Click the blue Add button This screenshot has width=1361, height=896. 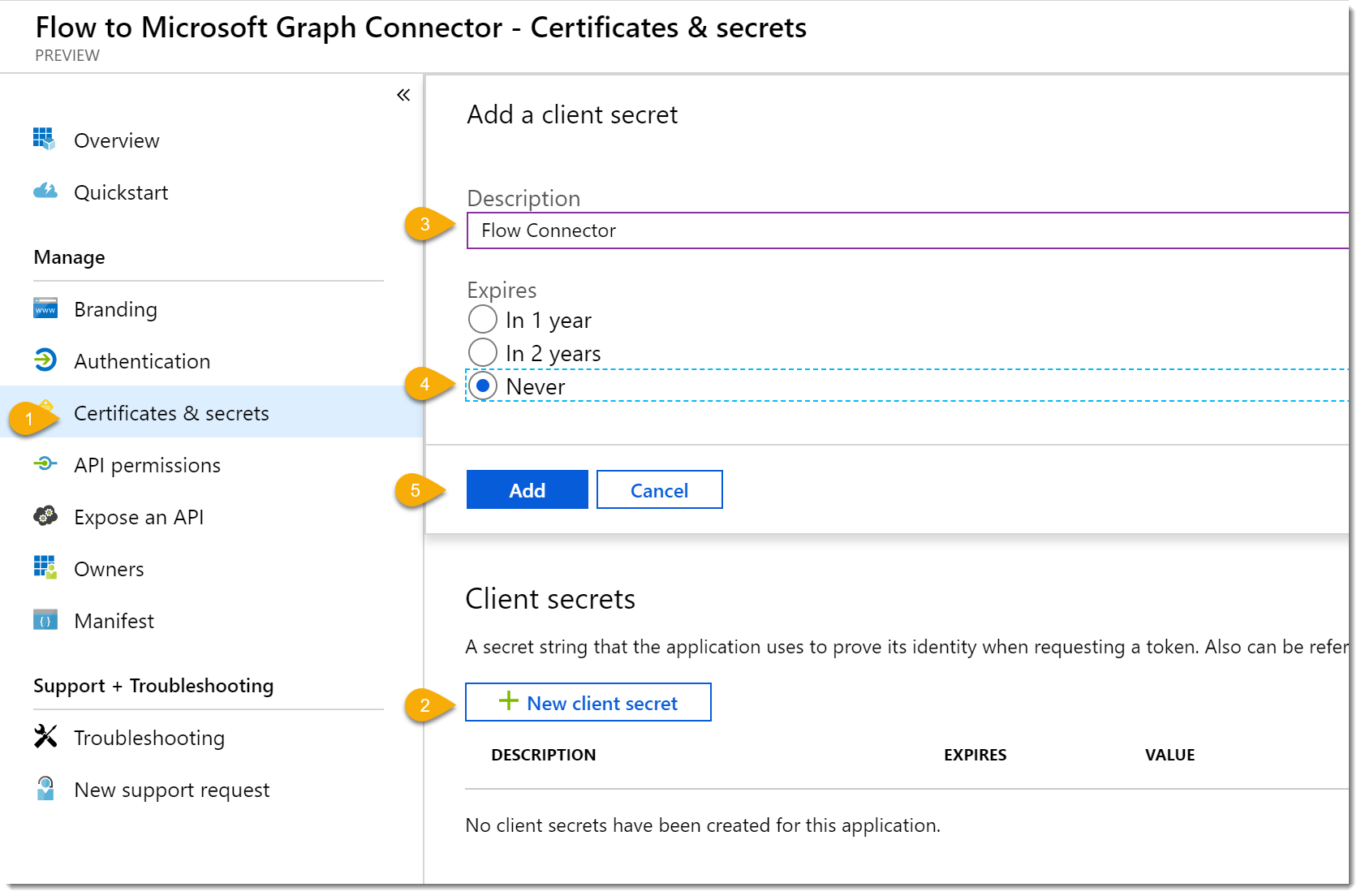[x=527, y=489]
